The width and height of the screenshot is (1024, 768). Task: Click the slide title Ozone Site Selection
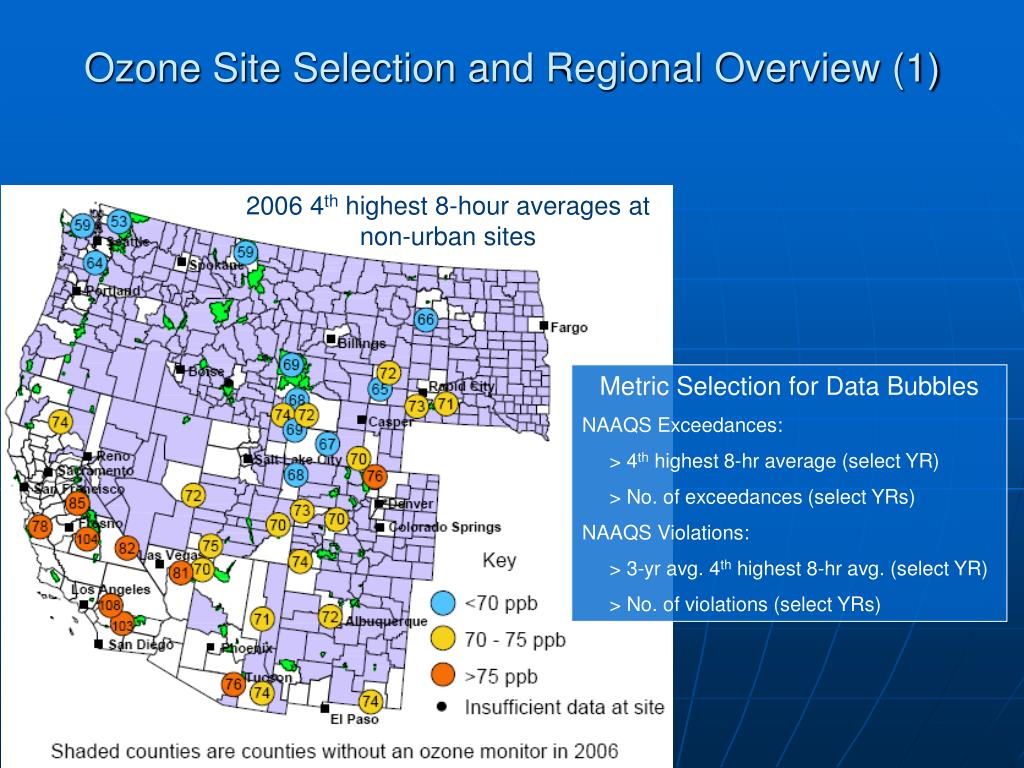[512, 68]
